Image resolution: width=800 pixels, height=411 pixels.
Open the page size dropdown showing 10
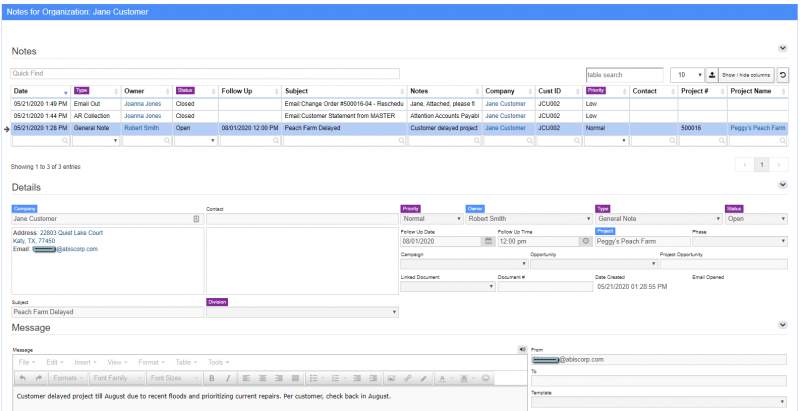[686, 75]
